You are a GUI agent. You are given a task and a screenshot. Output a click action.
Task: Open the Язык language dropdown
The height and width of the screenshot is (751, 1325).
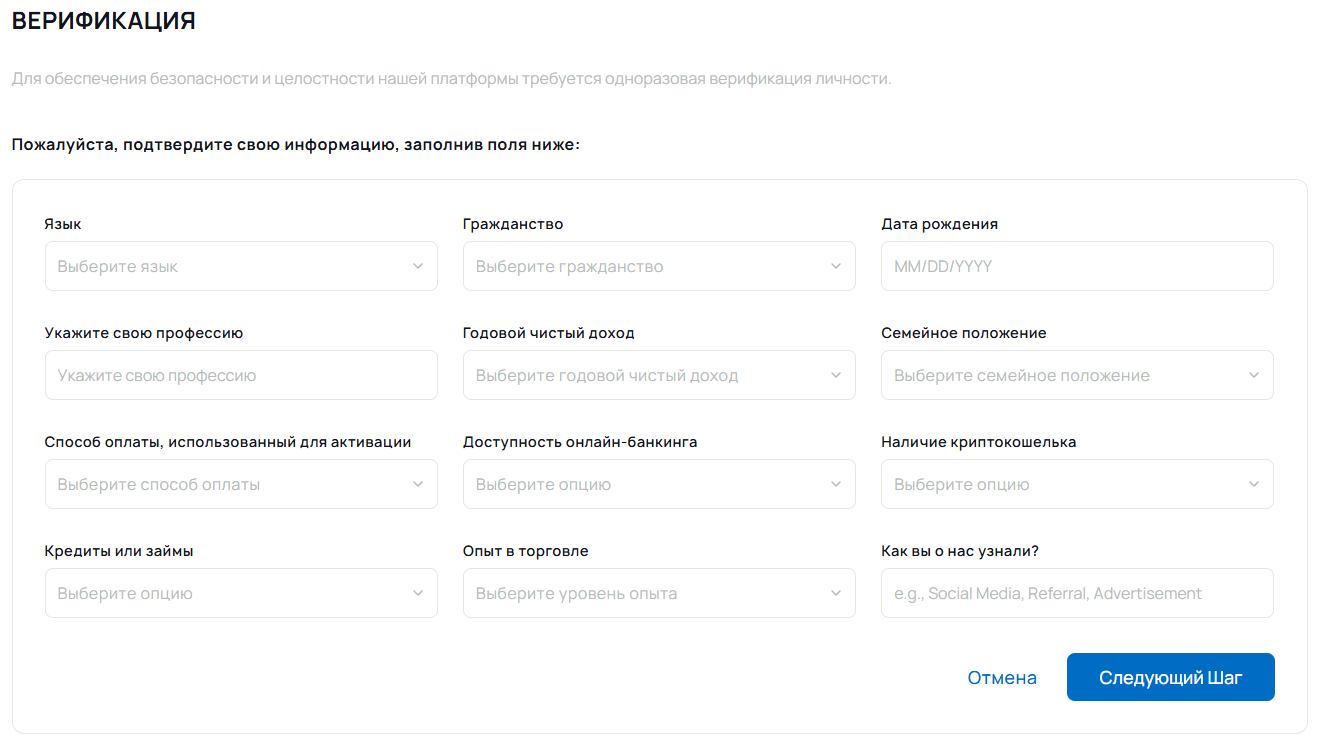point(240,266)
